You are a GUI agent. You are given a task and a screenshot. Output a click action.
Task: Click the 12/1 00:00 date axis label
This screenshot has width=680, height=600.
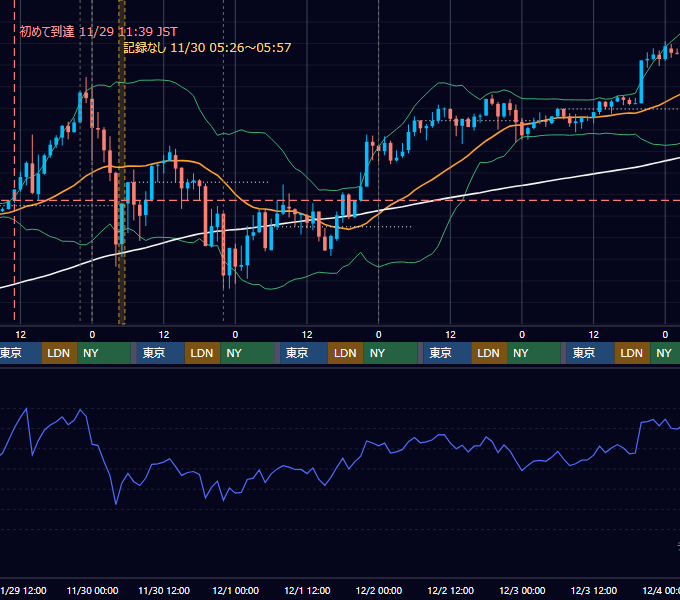(x=235, y=590)
